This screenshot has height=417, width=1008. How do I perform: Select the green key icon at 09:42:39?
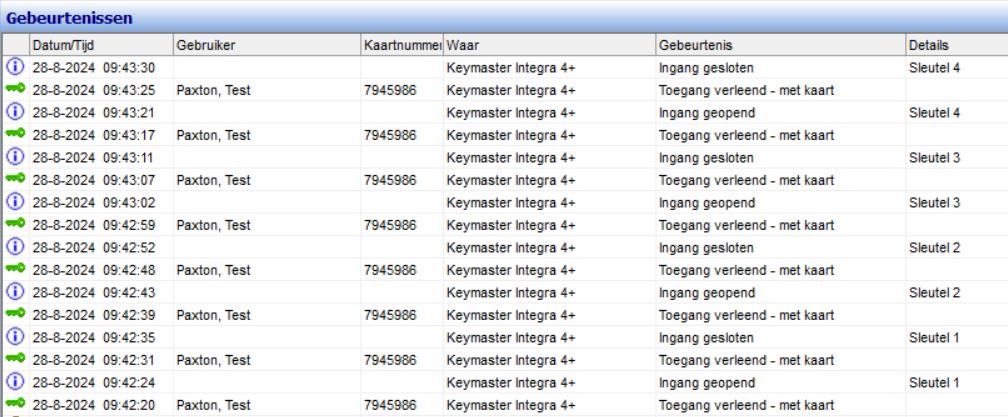pos(15,315)
